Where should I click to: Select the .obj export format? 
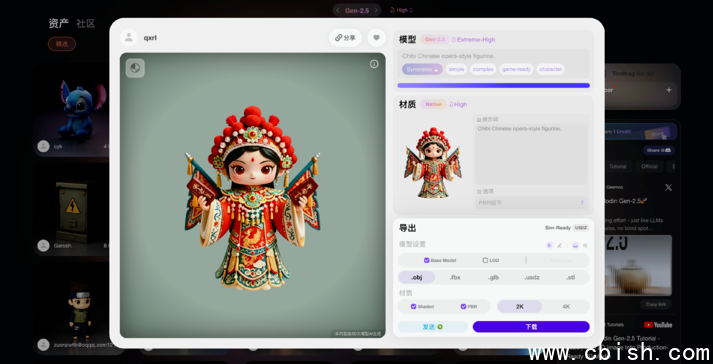(417, 277)
